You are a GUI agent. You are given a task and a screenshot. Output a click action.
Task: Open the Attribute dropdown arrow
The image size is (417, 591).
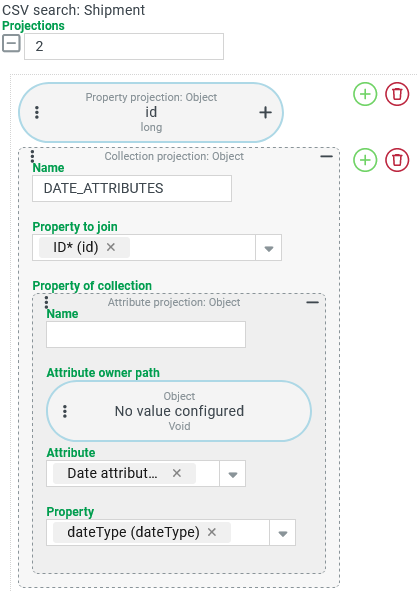pyautogui.click(x=233, y=474)
